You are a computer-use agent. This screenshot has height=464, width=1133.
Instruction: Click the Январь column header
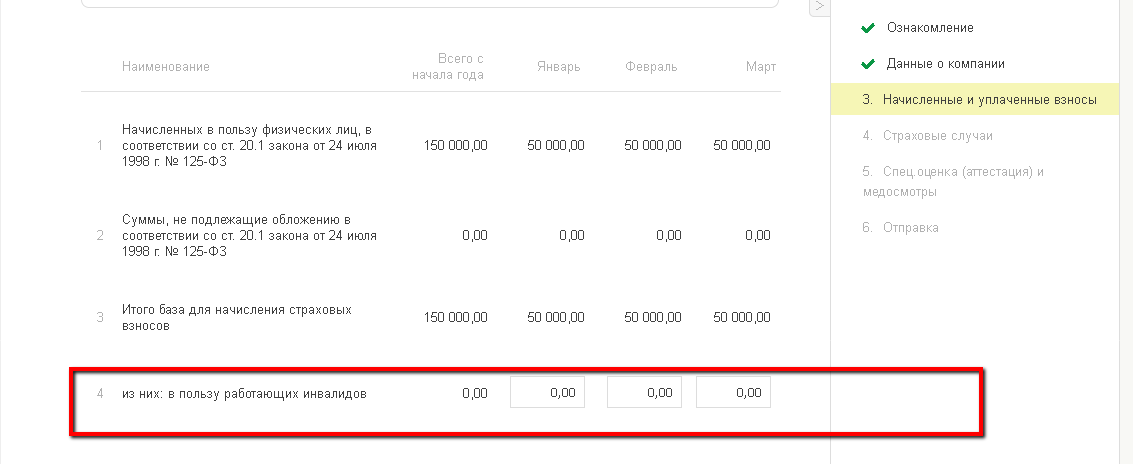[x=559, y=66]
